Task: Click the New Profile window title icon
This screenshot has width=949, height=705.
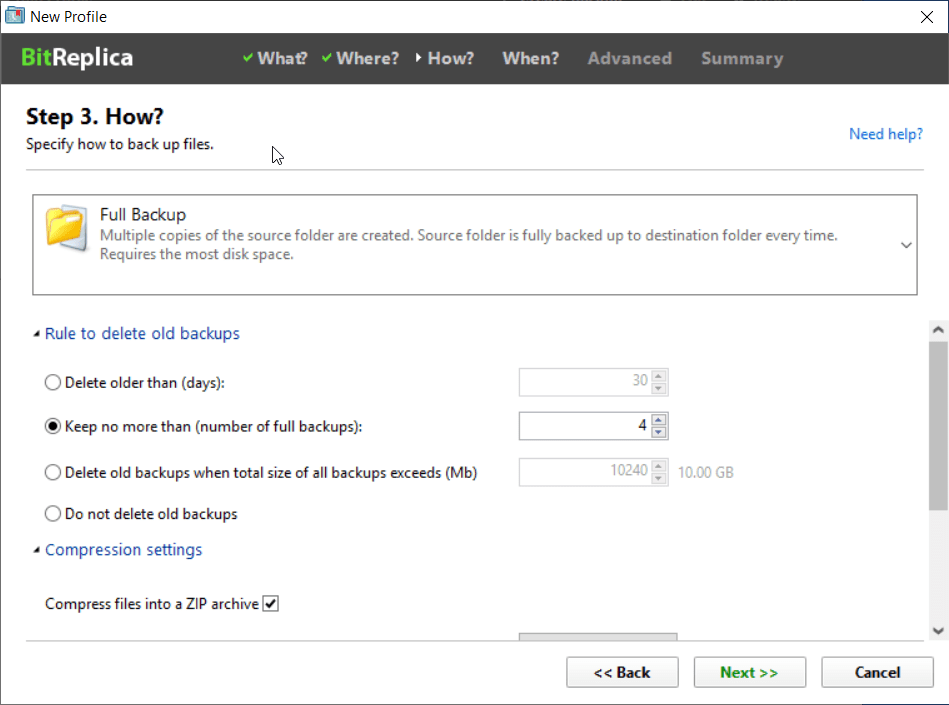Action: pyautogui.click(x=15, y=16)
